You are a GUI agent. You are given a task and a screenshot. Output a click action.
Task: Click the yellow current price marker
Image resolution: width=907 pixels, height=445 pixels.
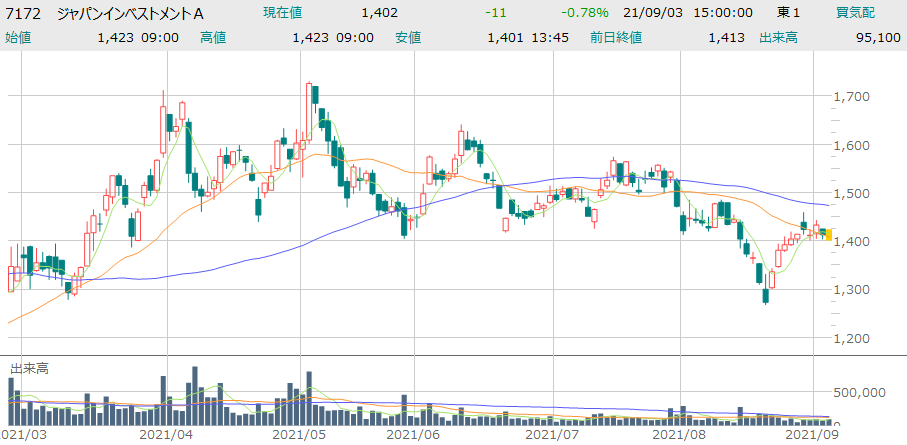point(826,235)
